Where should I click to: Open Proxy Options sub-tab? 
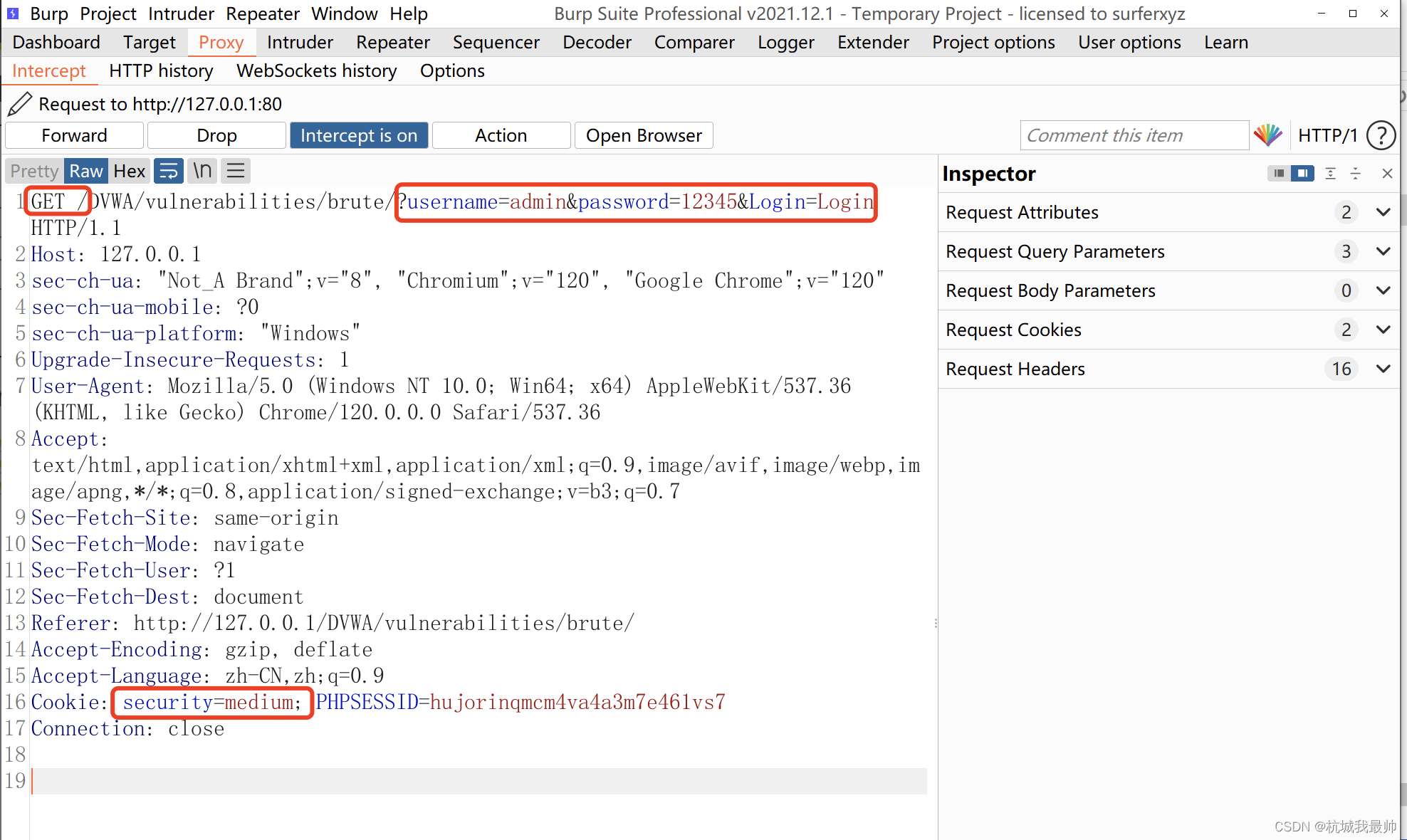pyautogui.click(x=452, y=70)
